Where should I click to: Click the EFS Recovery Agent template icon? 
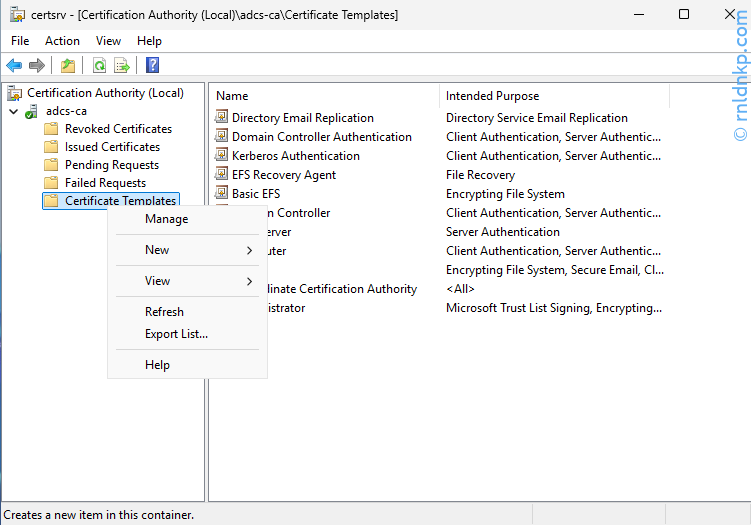[222, 175]
